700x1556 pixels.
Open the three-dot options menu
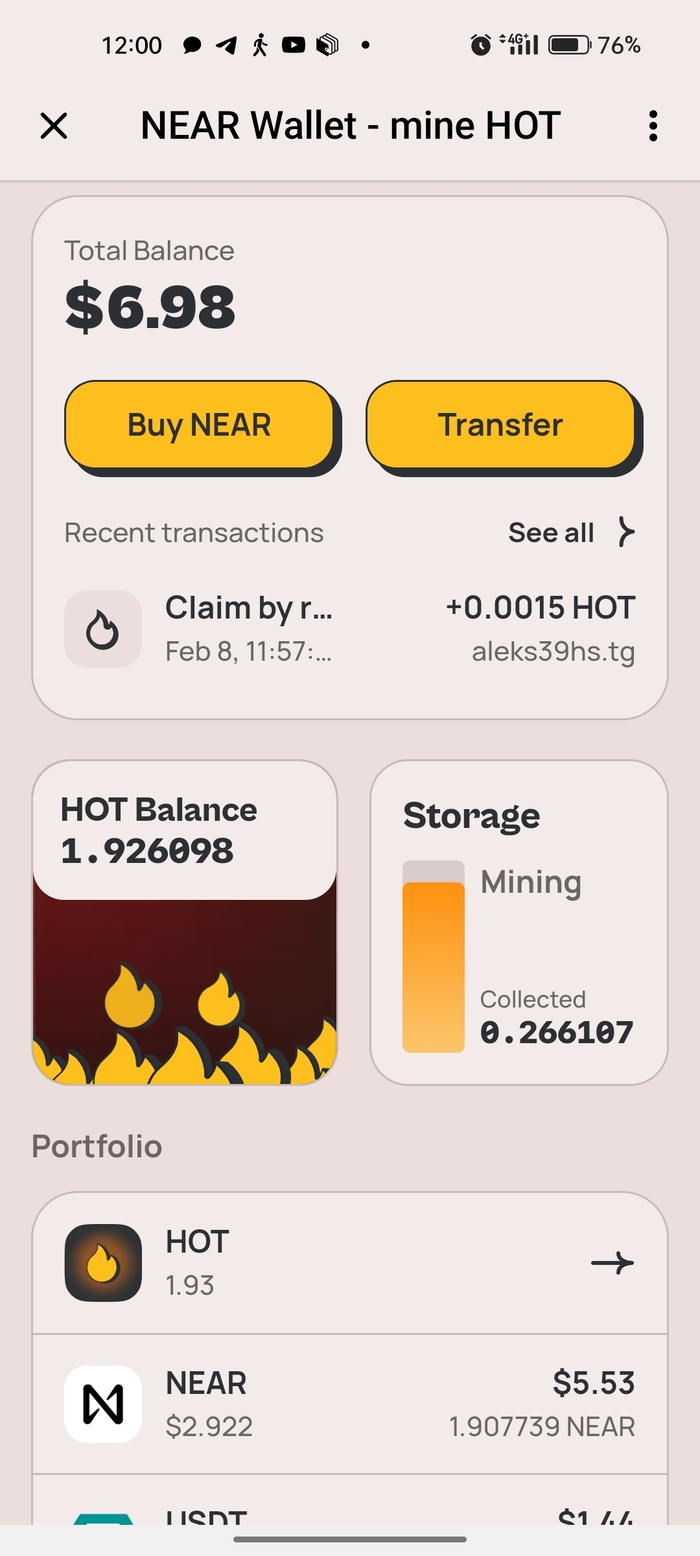pos(652,126)
